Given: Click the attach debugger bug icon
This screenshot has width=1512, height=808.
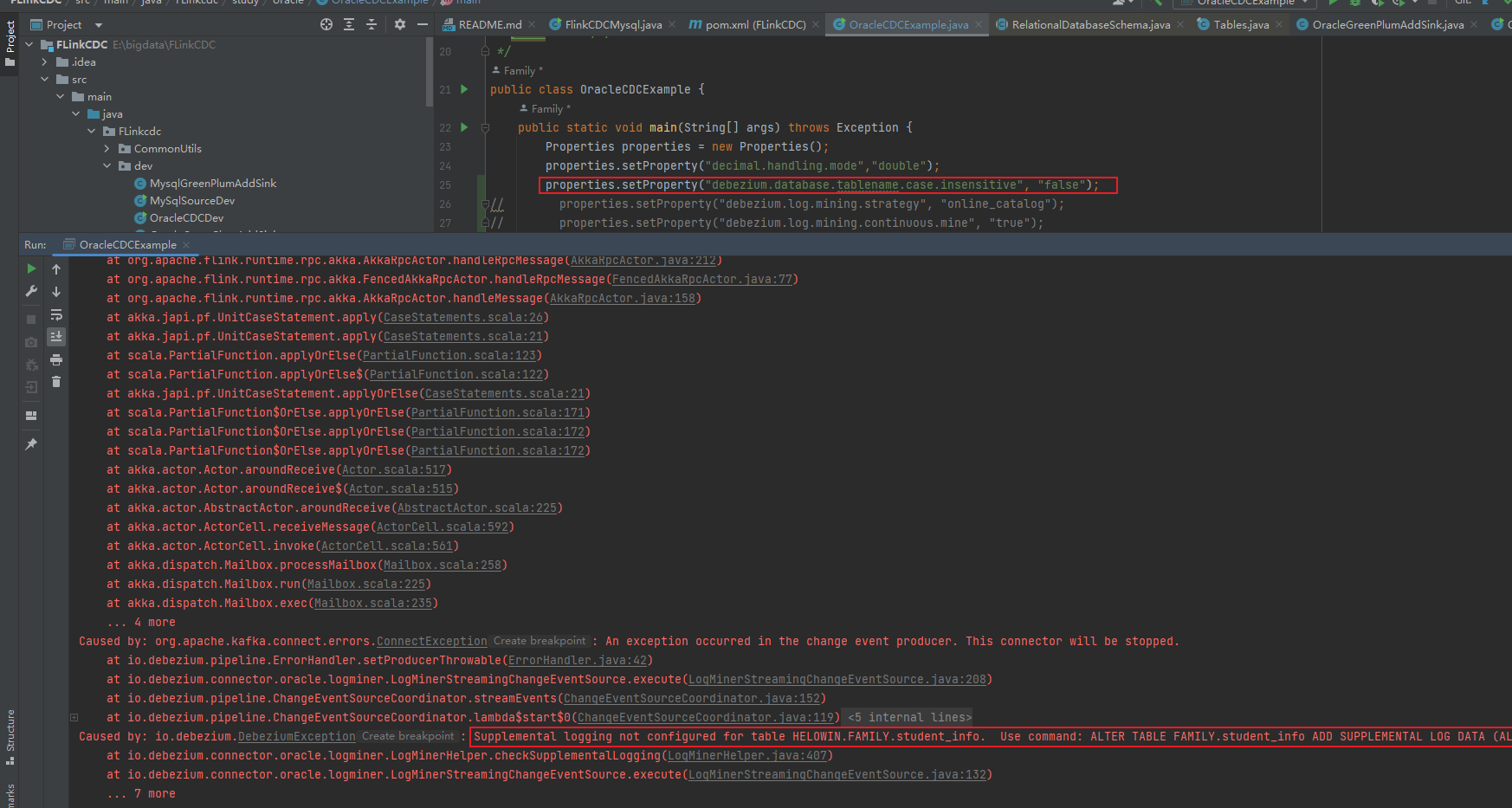Looking at the screenshot, I should [x=31, y=365].
